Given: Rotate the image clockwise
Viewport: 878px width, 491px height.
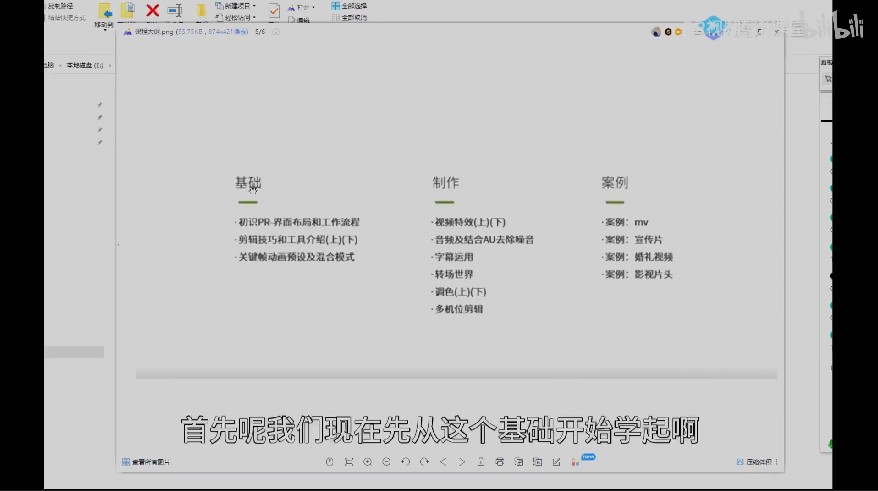Looking at the screenshot, I should point(424,462).
